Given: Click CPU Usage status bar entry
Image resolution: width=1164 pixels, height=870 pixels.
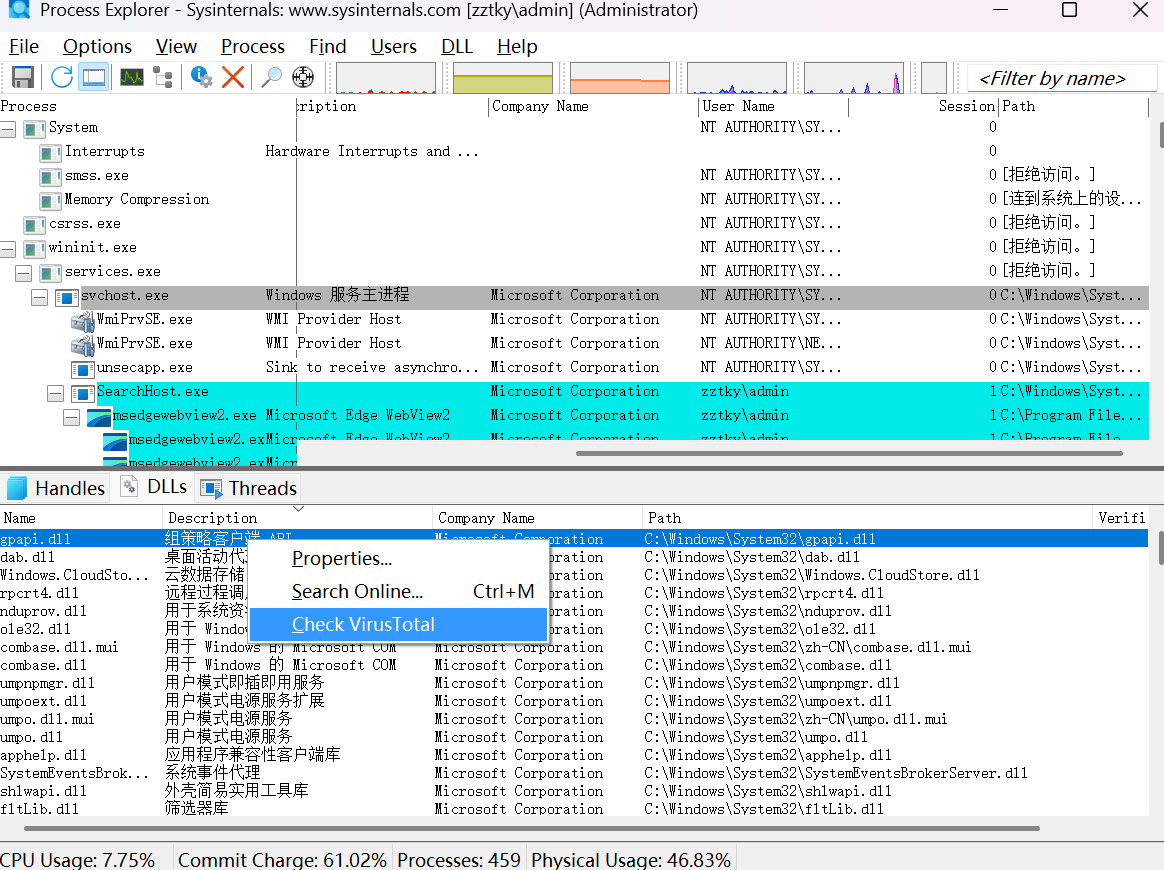Looking at the screenshot, I should coord(78,860).
